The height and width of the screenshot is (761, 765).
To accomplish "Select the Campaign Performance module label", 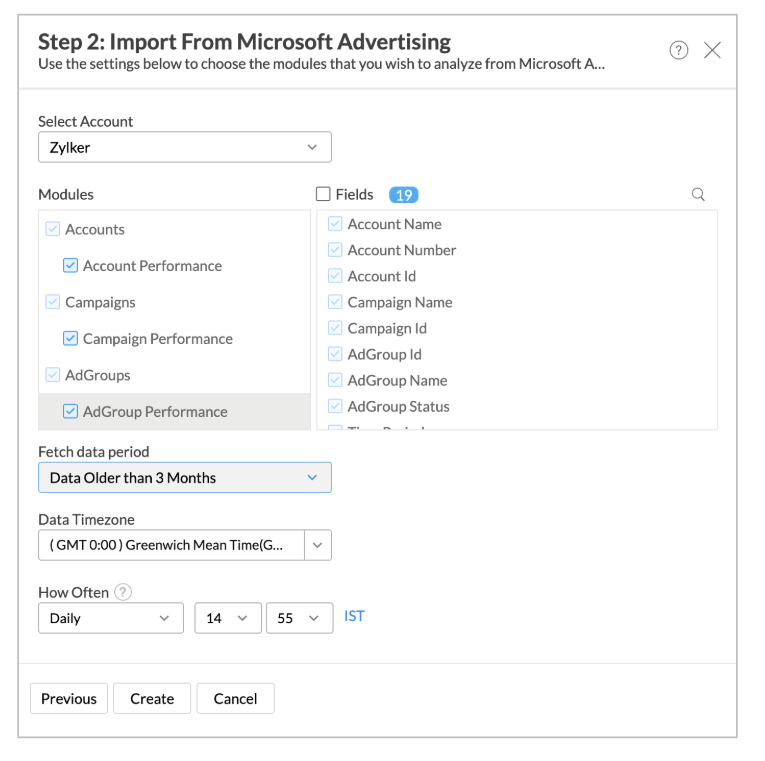I will (158, 339).
